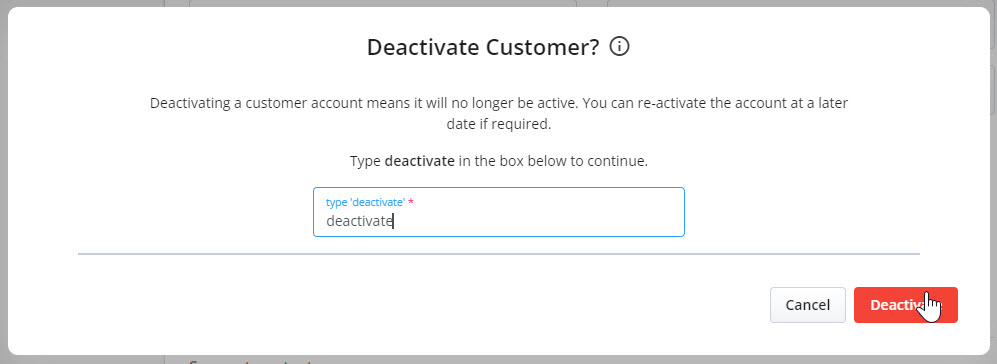Focus the type 'deactivate' input box

click(498, 212)
